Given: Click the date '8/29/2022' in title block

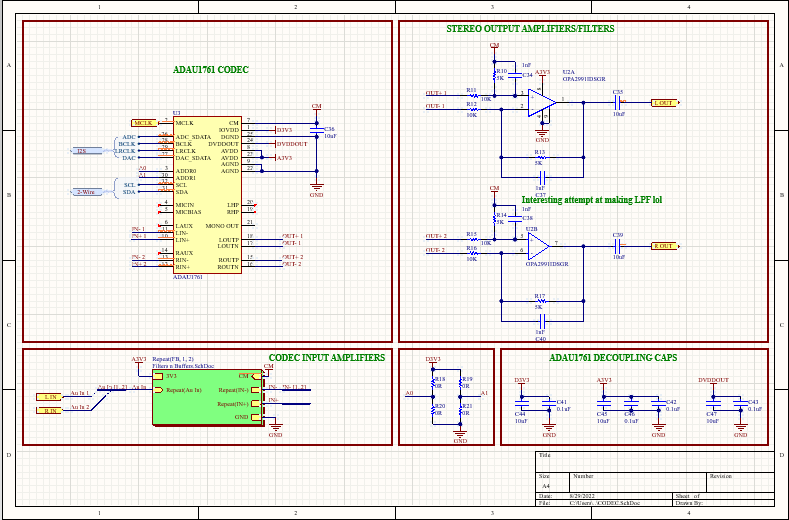Looking at the screenshot, I should tap(581, 496).
